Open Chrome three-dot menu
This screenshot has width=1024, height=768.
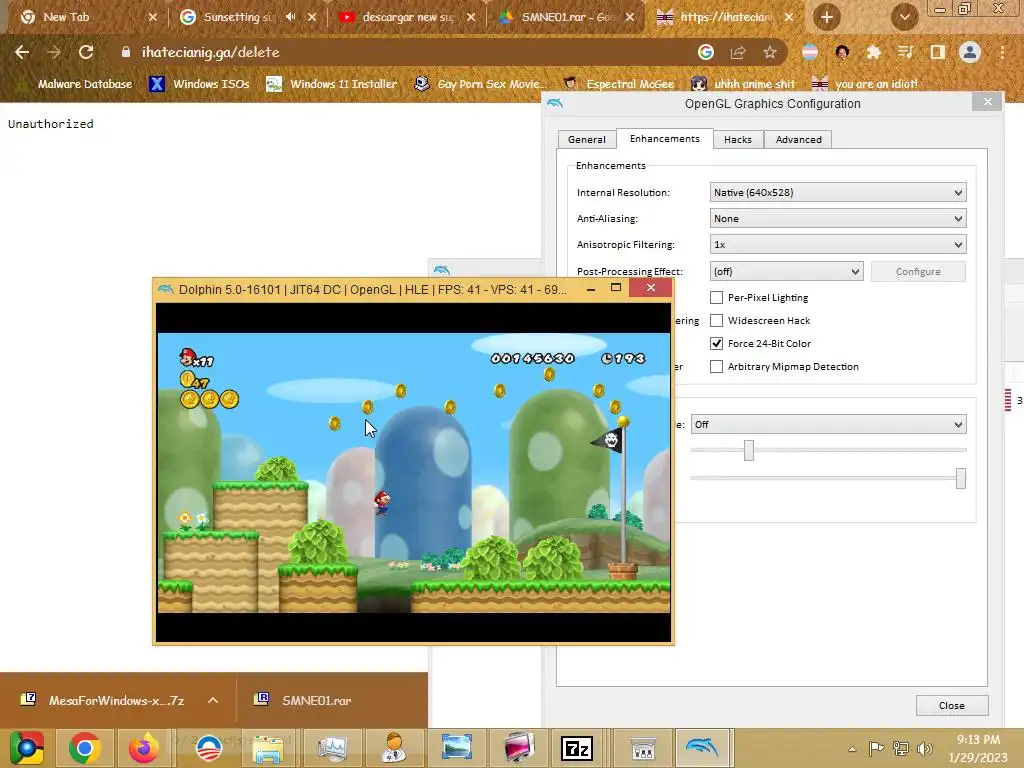tap(1002, 52)
